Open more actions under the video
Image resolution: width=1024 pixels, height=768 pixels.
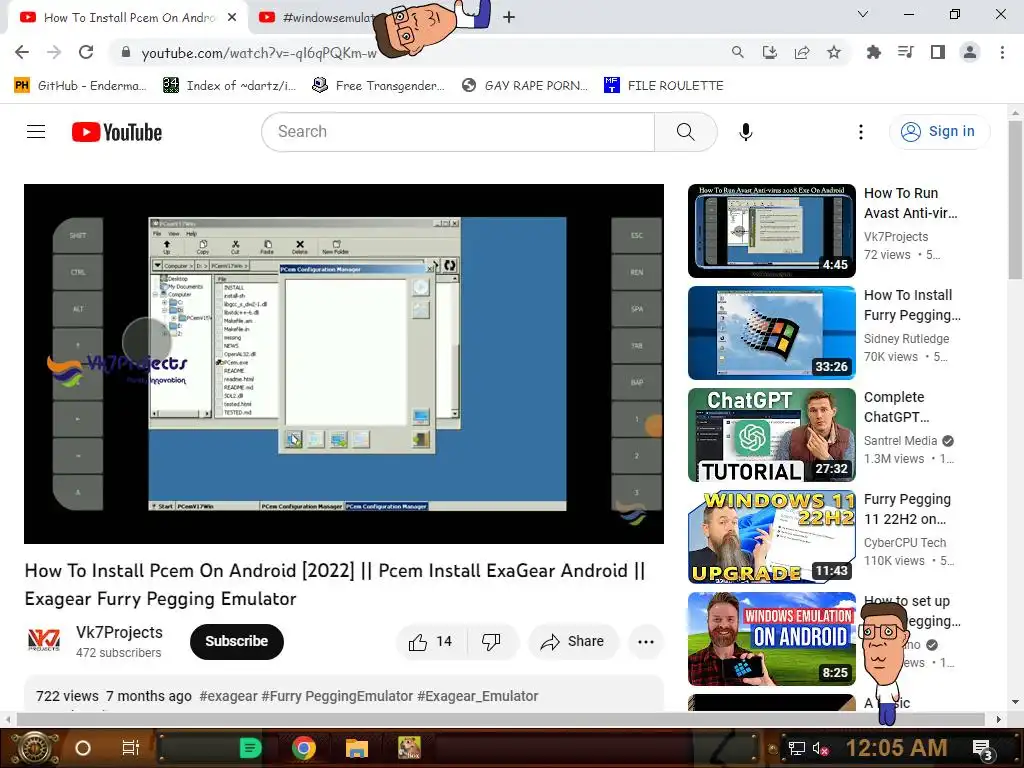[645, 641]
